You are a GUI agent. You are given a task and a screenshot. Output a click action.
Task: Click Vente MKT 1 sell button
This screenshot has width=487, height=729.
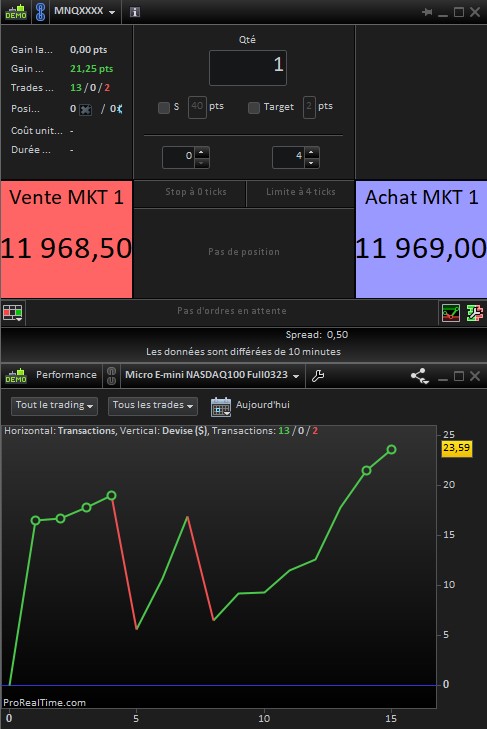tap(67, 239)
